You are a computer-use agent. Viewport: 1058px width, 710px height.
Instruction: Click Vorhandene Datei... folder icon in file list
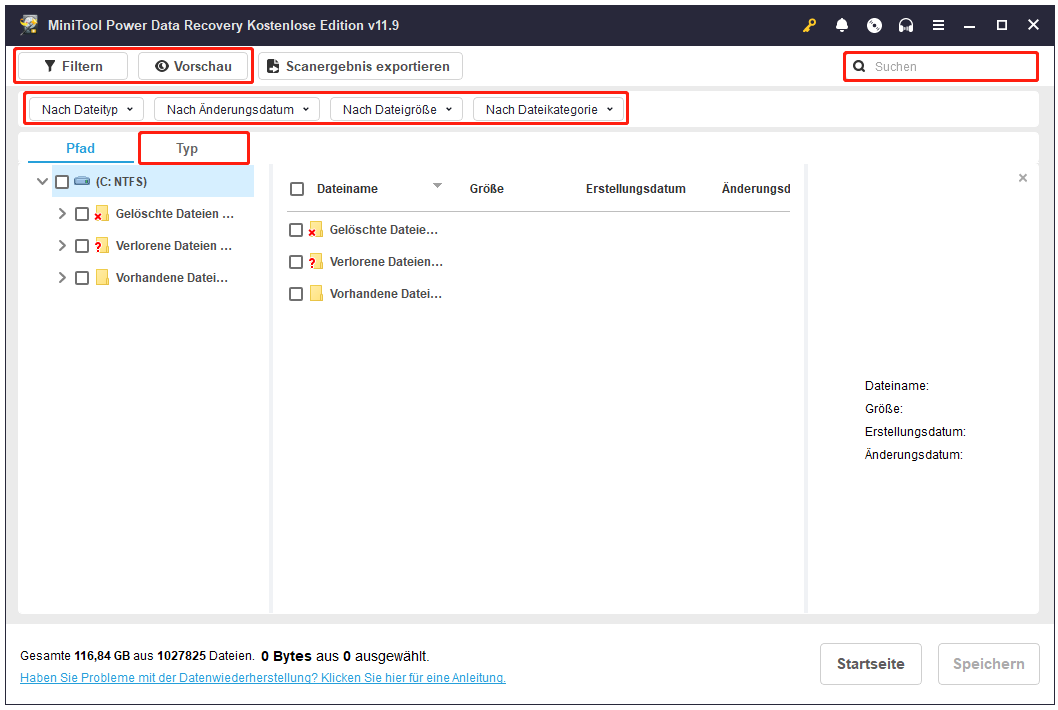coord(316,294)
